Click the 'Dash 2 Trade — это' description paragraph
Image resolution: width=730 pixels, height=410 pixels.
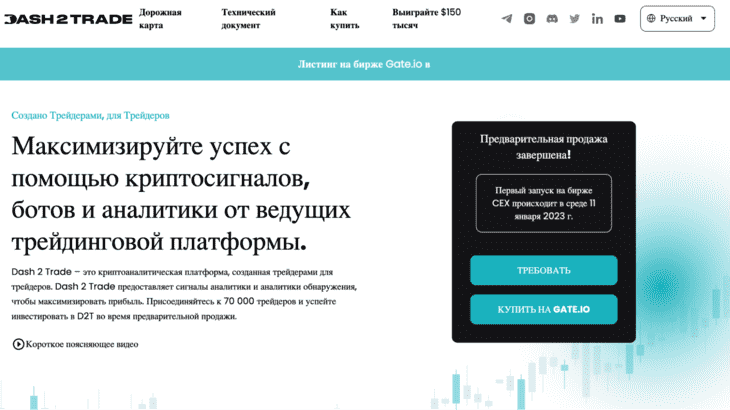pos(184,294)
